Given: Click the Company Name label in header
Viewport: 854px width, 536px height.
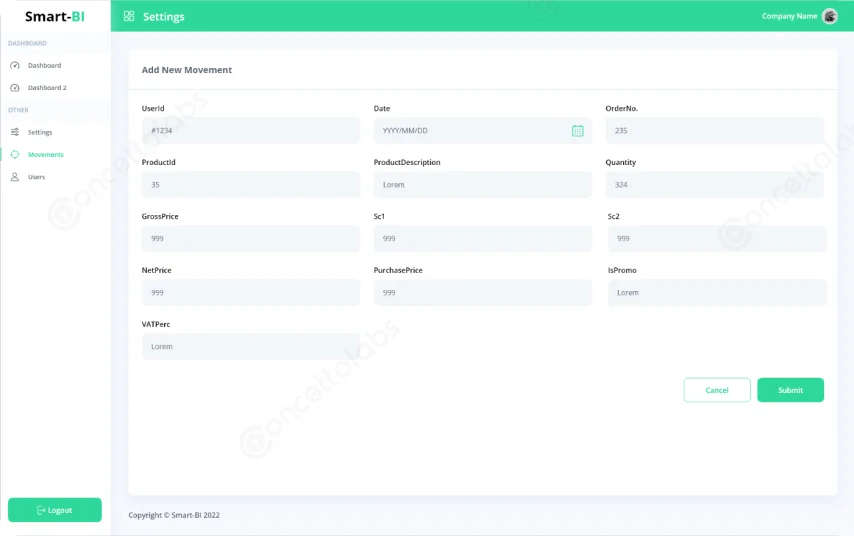Looking at the screenshot, I should point(789,16).
